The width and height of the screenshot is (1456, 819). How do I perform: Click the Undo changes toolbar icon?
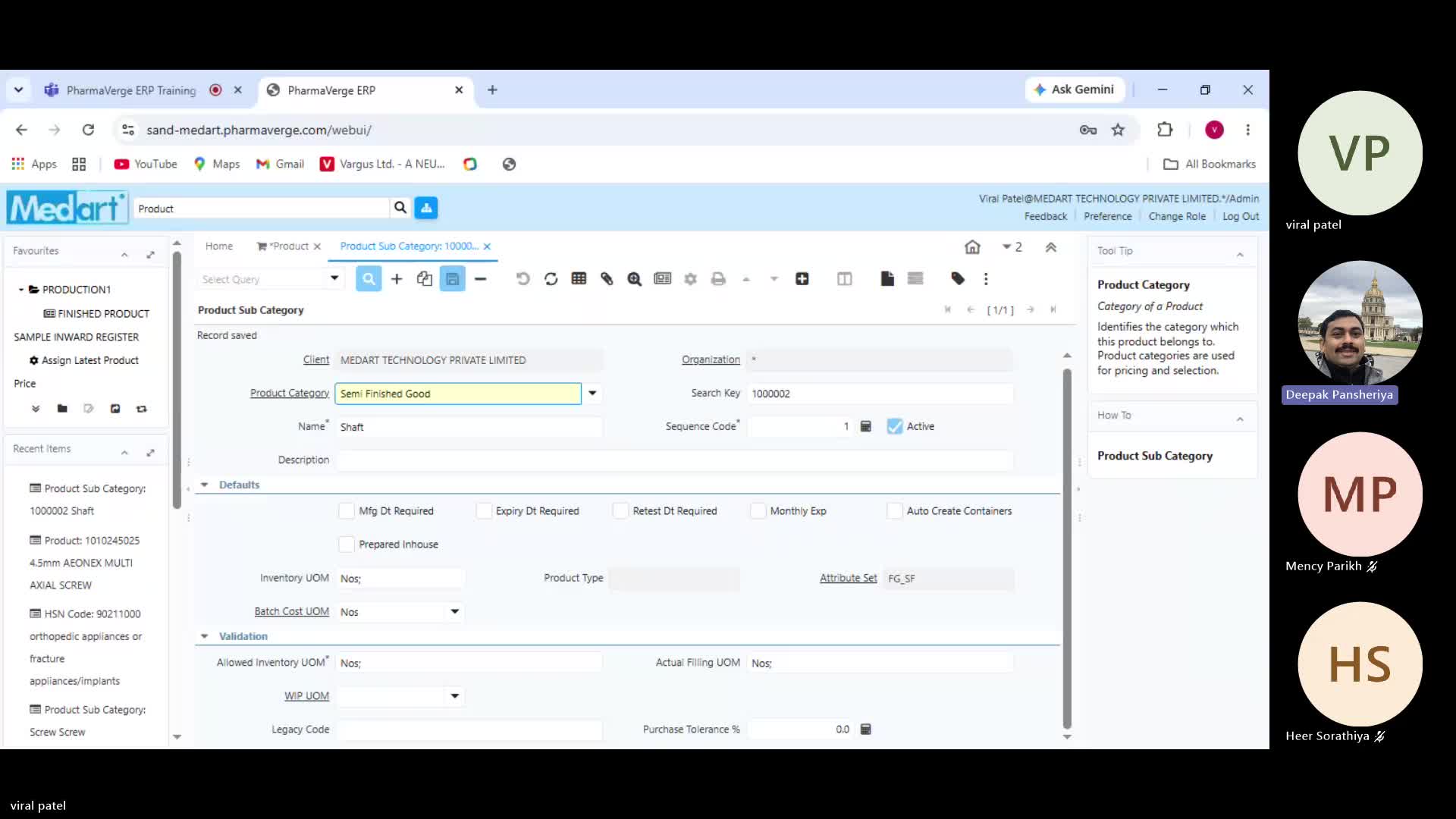tap(523, 279)
